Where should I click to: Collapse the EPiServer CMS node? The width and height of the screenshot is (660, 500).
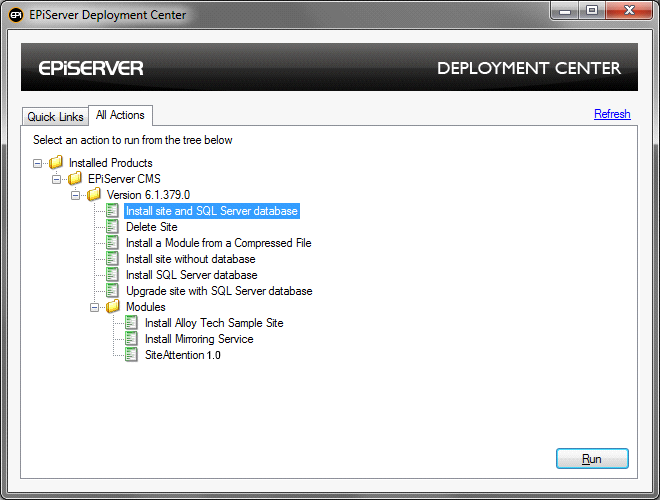point(57,179)
